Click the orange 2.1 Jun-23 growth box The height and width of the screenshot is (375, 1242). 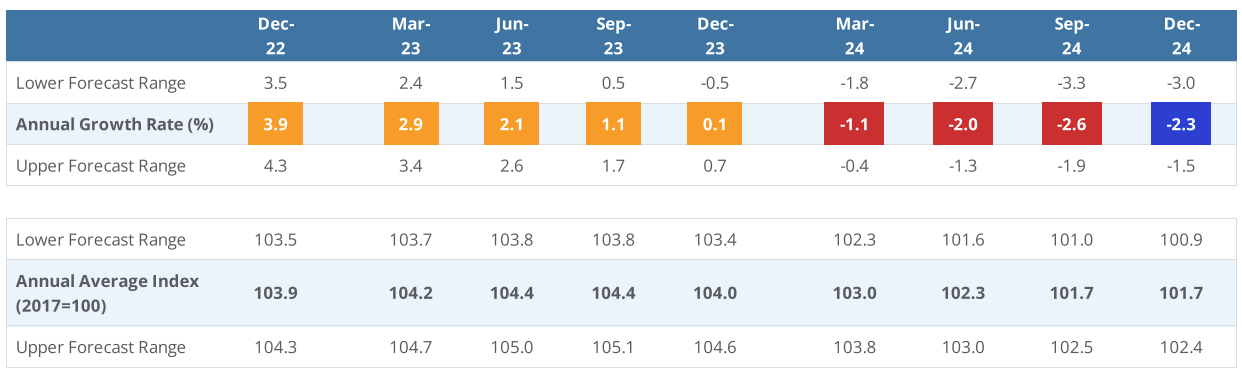coord(512,124)
